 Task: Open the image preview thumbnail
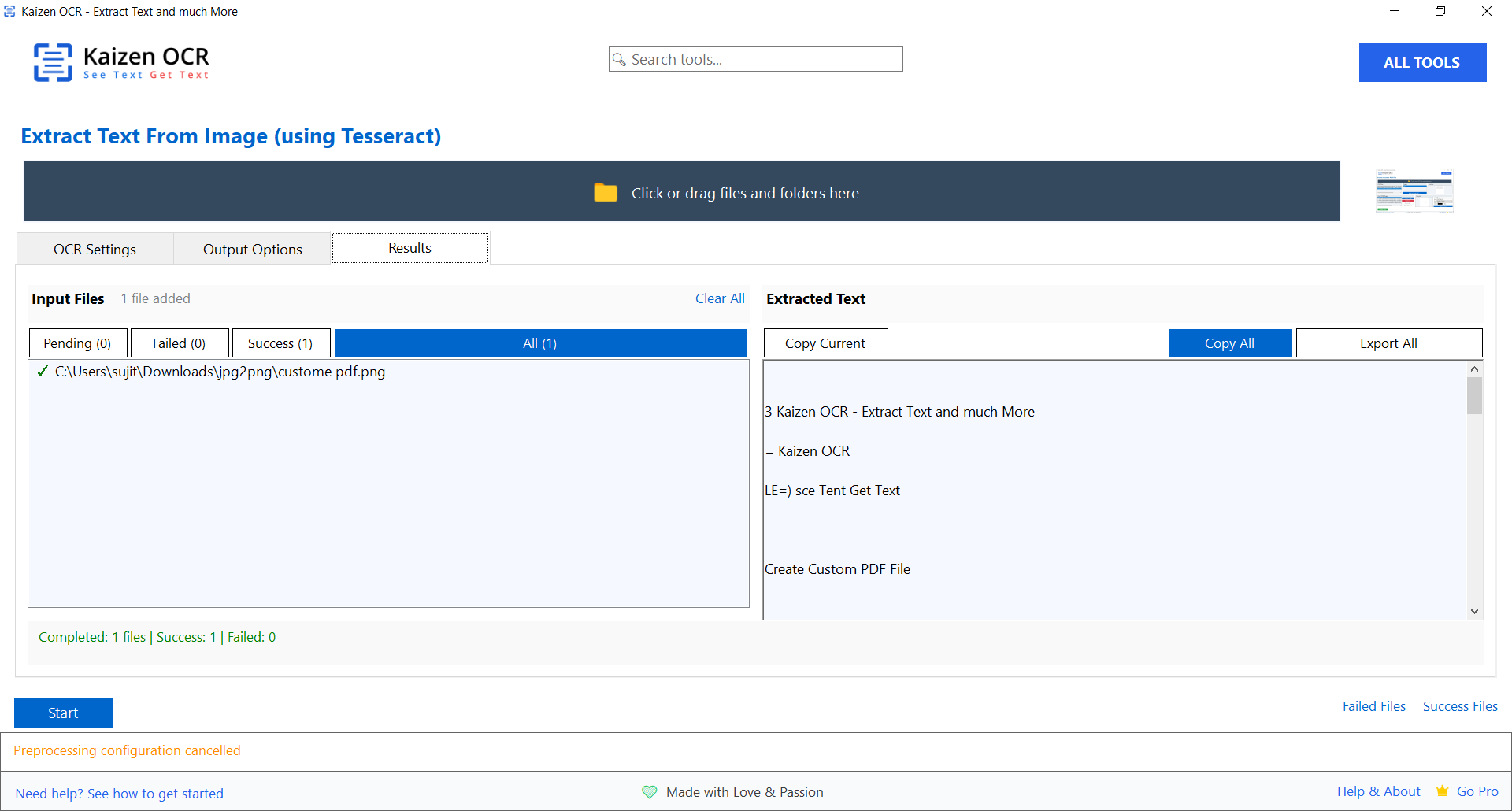[x=1414, y=191]
